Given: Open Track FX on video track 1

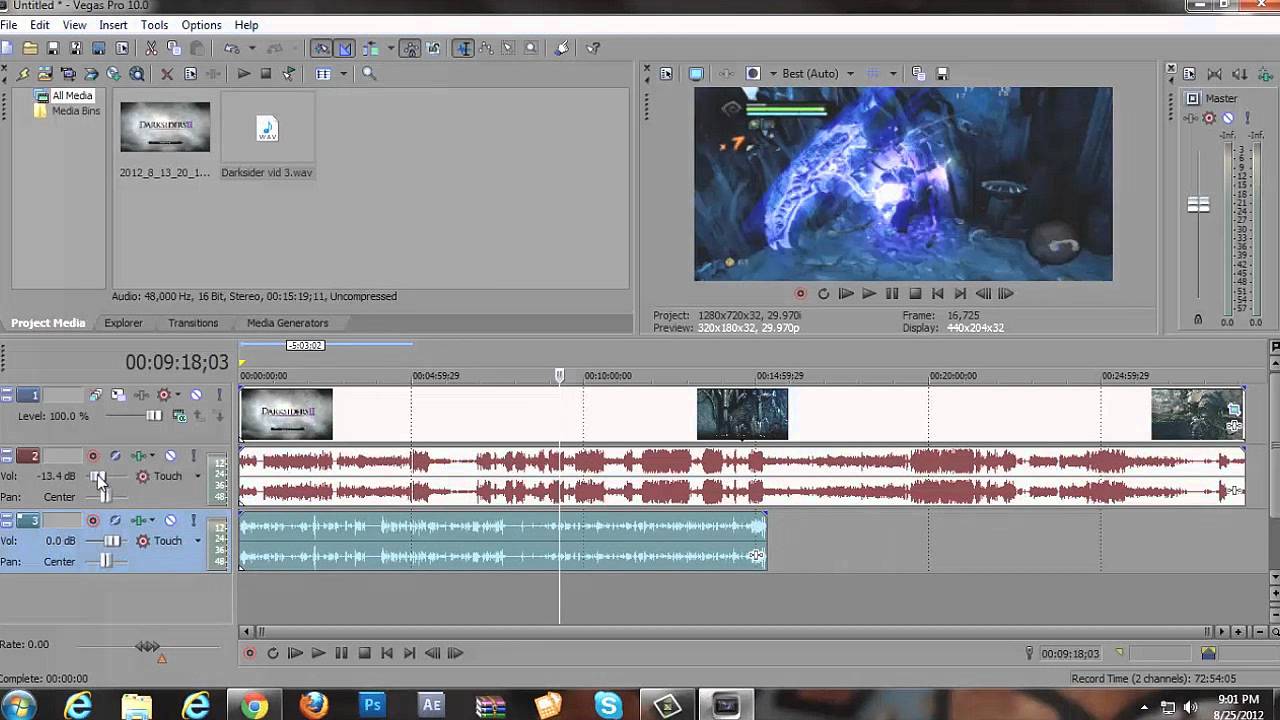Looking at the screenshot, I should (x=141, y=395).
